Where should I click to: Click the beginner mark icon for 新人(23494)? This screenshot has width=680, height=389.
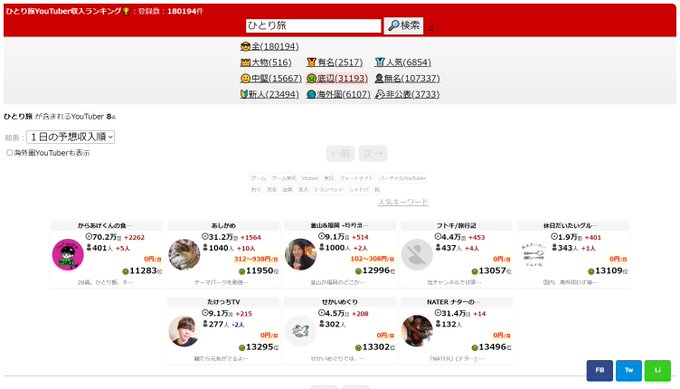click(x=244, y=94)
